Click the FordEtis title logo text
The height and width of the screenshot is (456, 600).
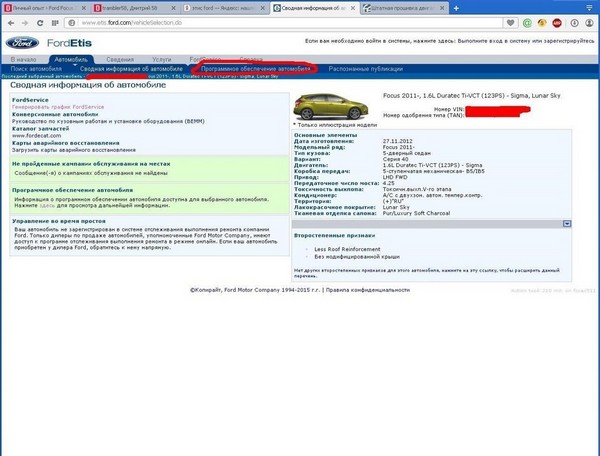tap(69, 43)
